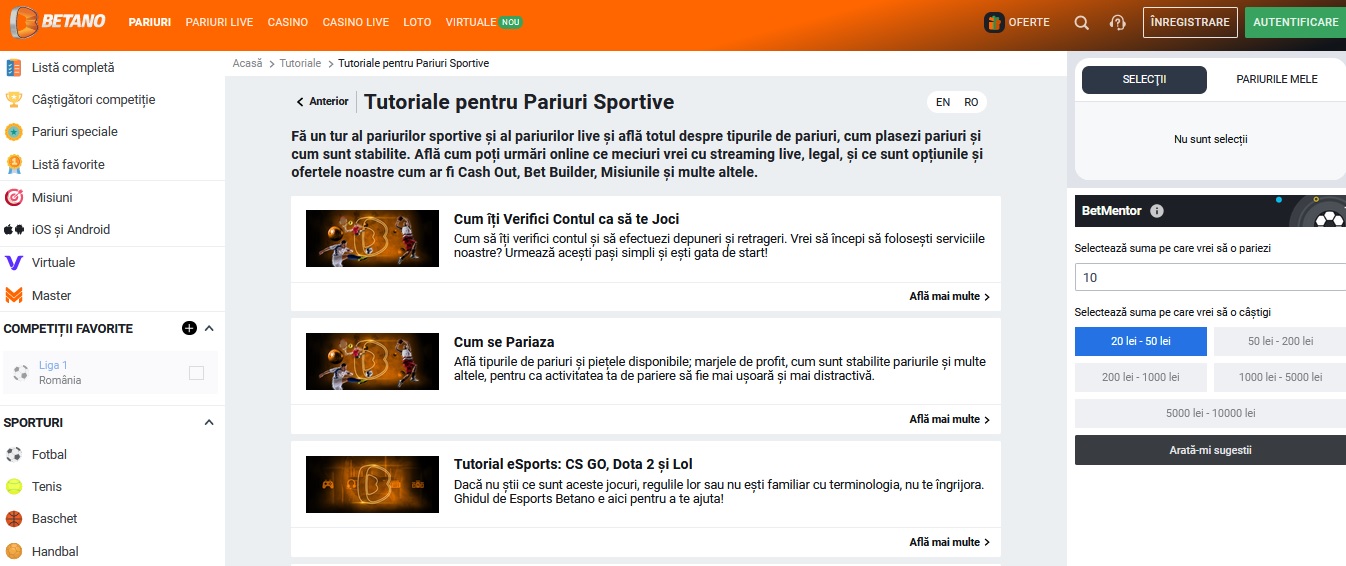Click the Tenis ball icon
The width and height of the screenshot is (1346, 566).
[14, 486]
